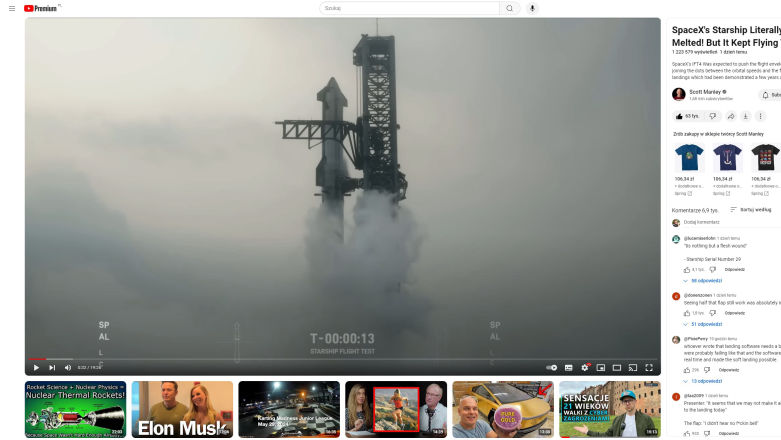The height and width of the screenshot is (440, 781).
Task: Like the video (63 tys.)
Action: click(687, 116)
